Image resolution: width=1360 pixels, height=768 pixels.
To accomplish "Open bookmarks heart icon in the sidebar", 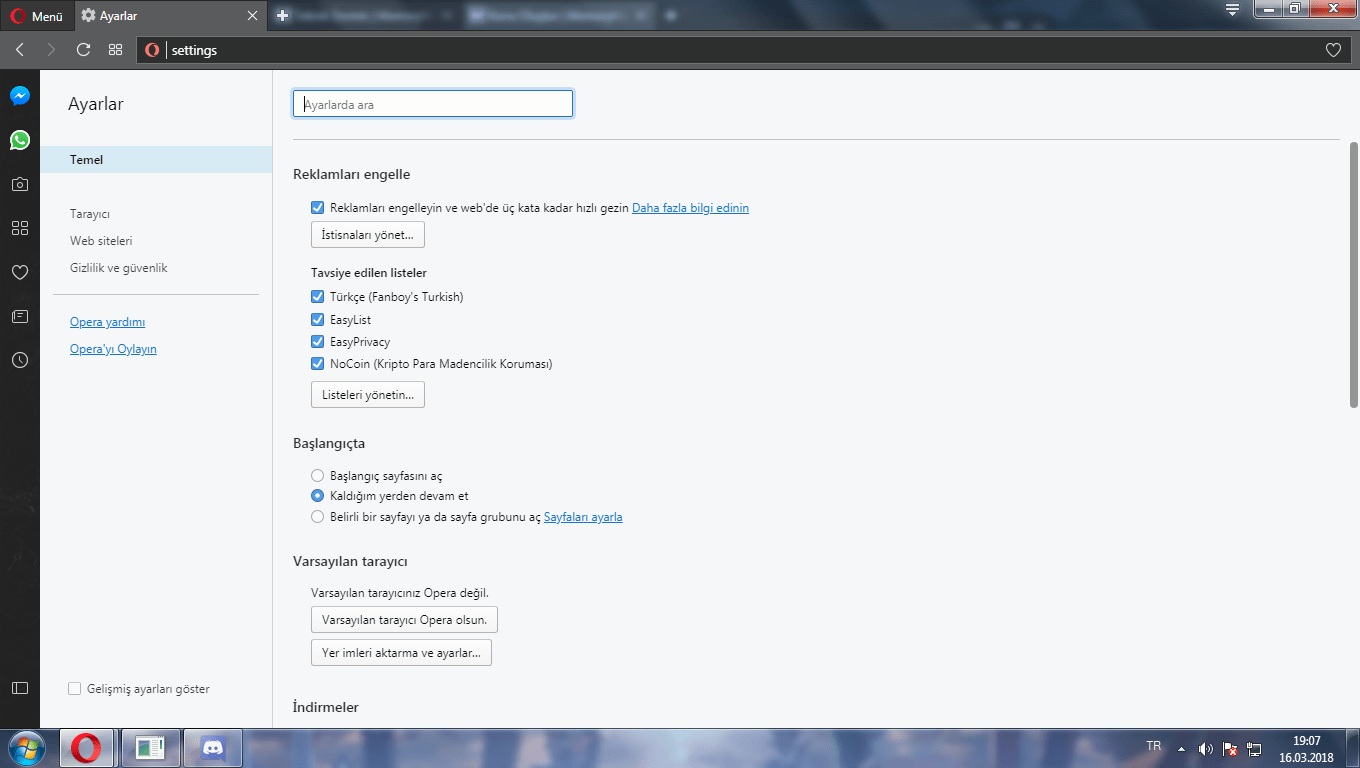I will 20,272.
